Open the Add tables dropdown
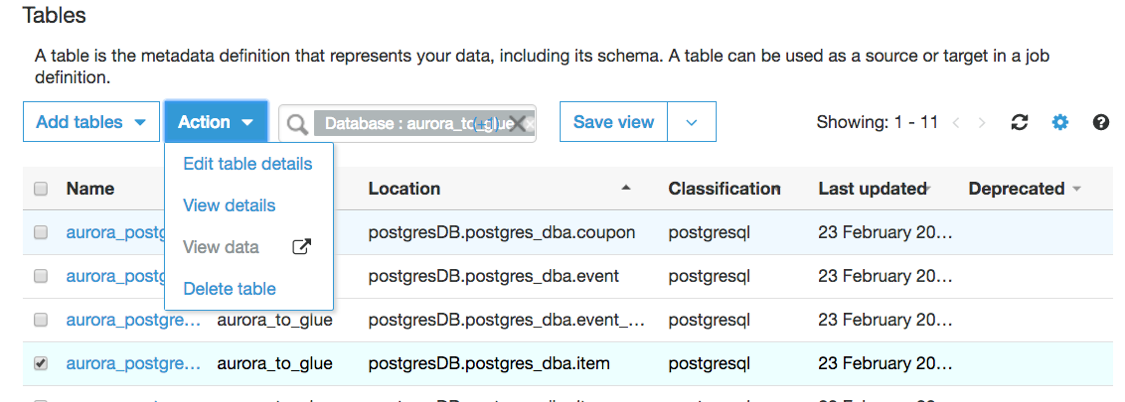This screenshot has width=1125, height=402. pos(91,122)
